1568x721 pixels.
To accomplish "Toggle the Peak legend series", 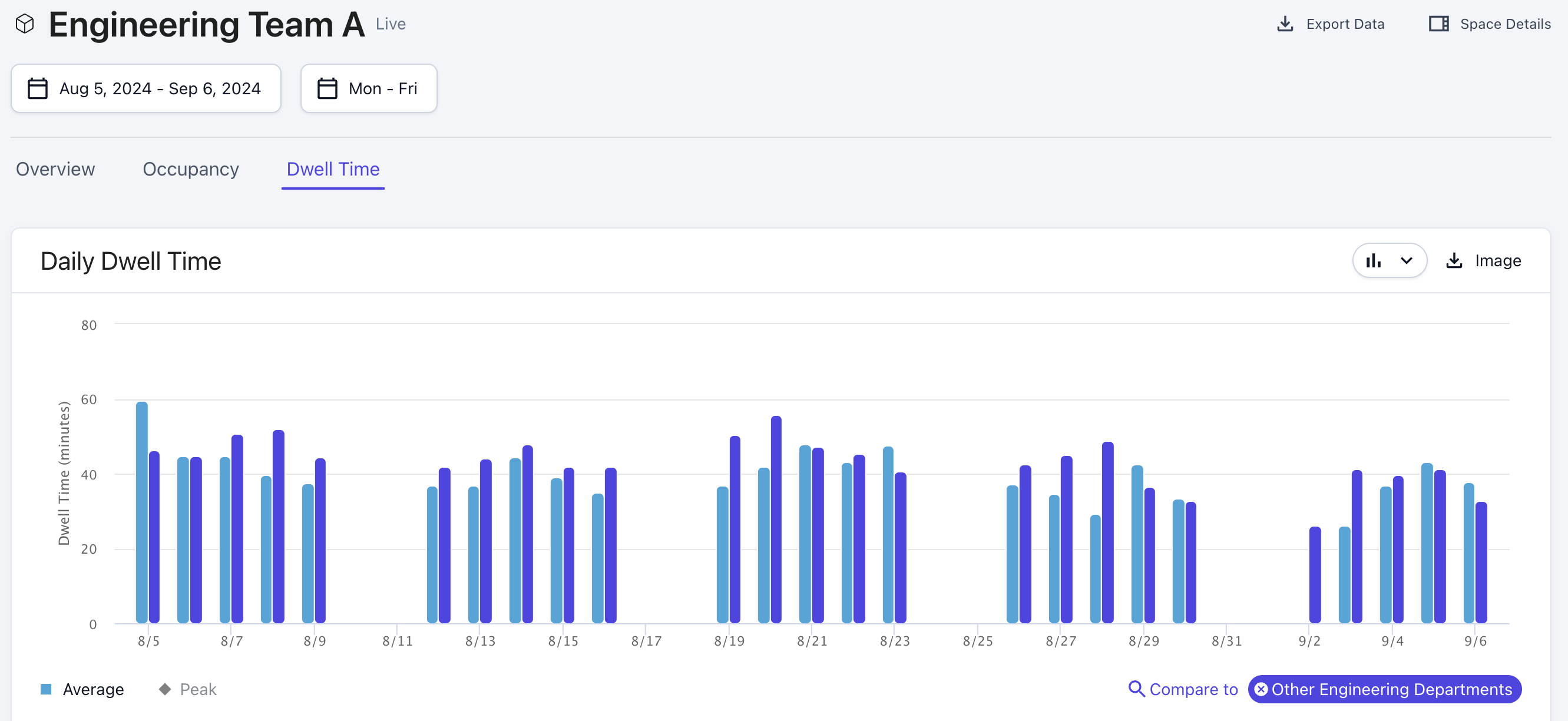I will tap(198, 689).
